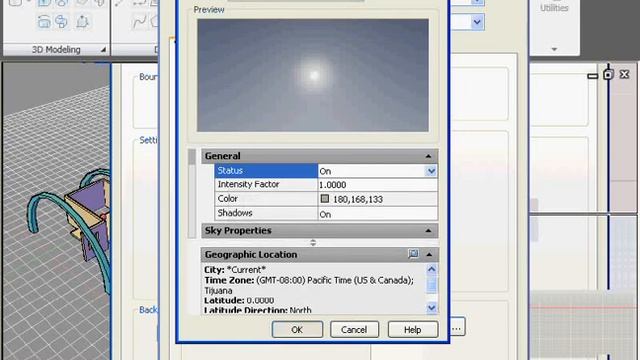Expand the Utilities panel arrow
Screen dimensions: 640x360
click(x=554, y=49)
